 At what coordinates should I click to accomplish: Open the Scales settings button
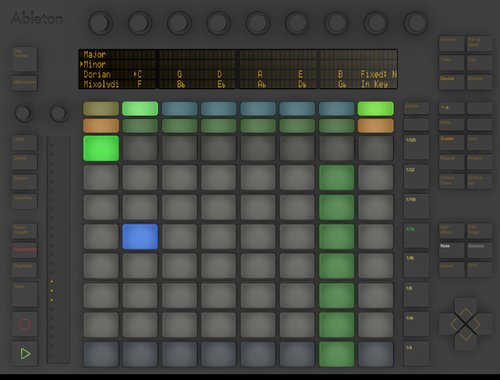(x=451, y=142)
